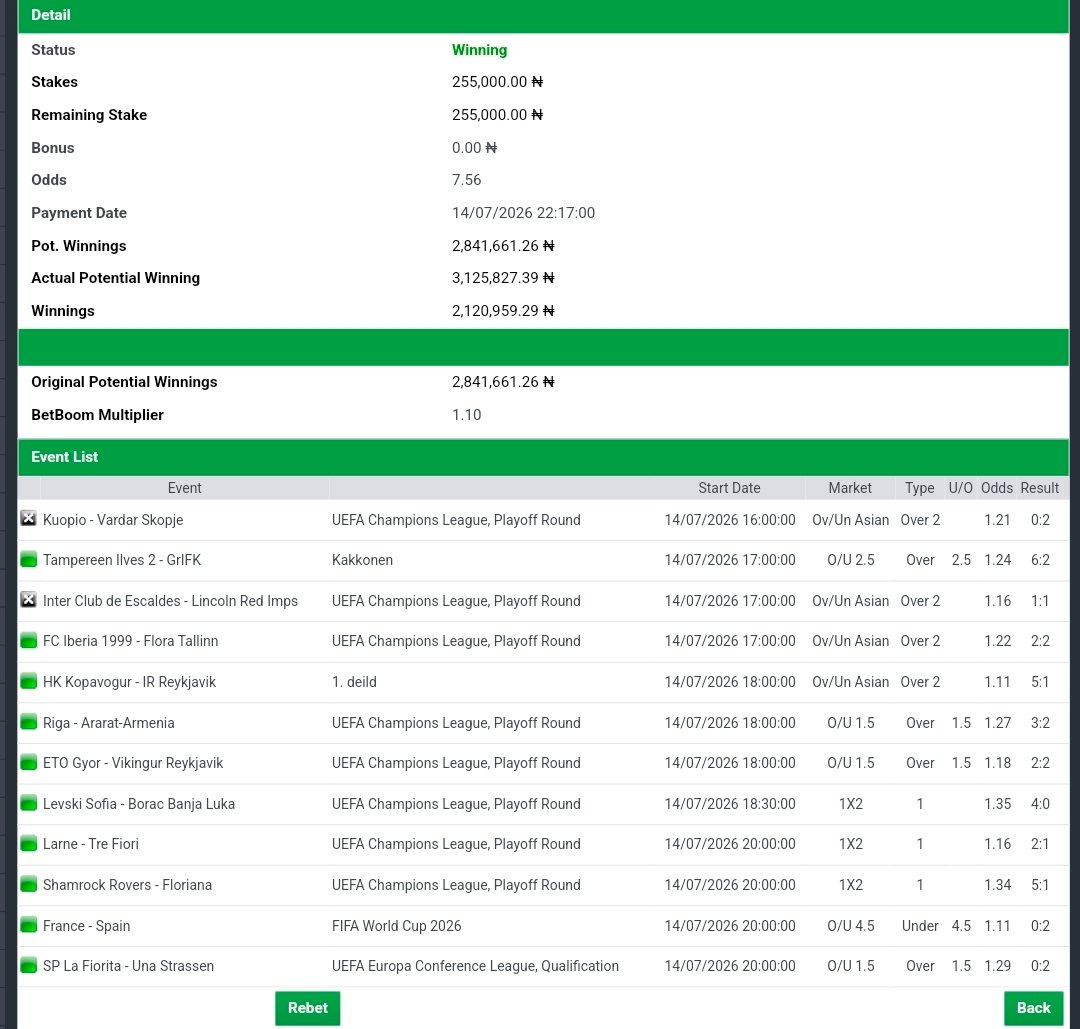The height and width of the screenshot is (1029, 1080).
Task: Select the Riga - Ararat-Armenia event
Action: [x=109, y=723]
